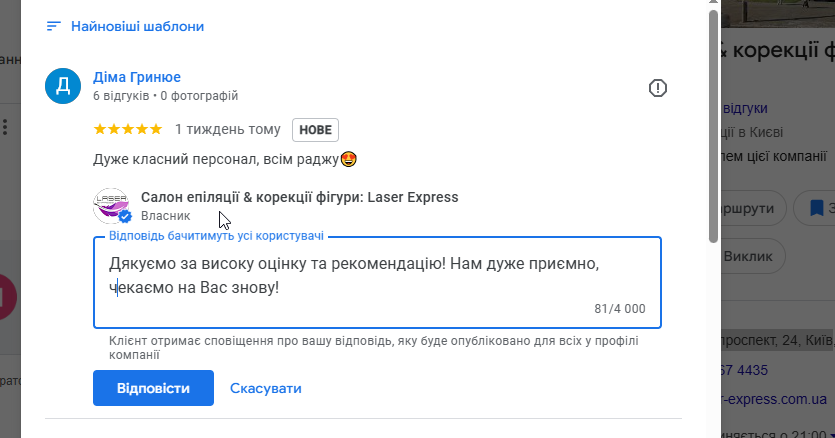Cancel the reply with Скасувати
Screen dimensions: 835x438
tap(265, 388)
